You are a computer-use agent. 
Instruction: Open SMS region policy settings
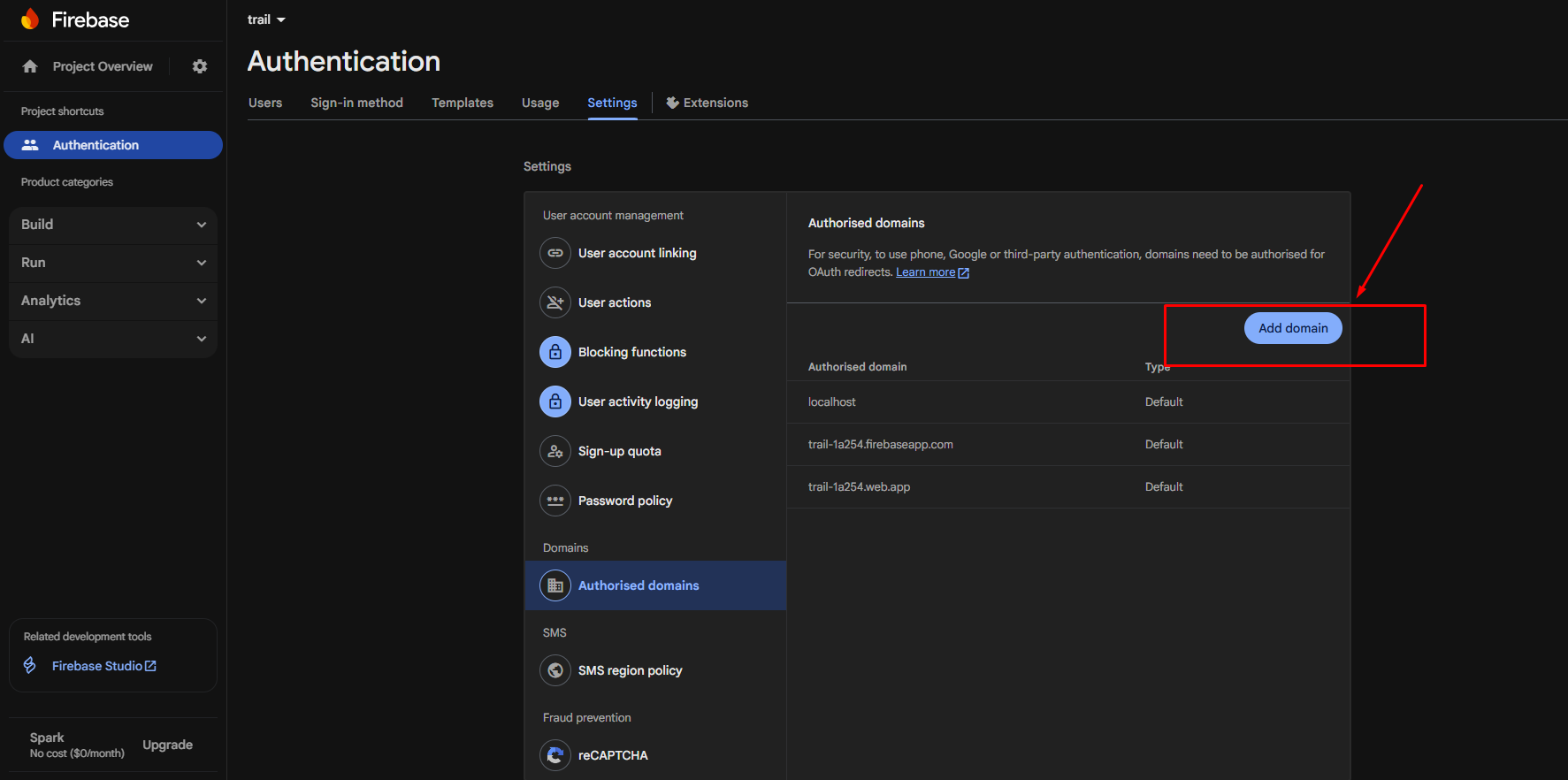coord(655,670)
